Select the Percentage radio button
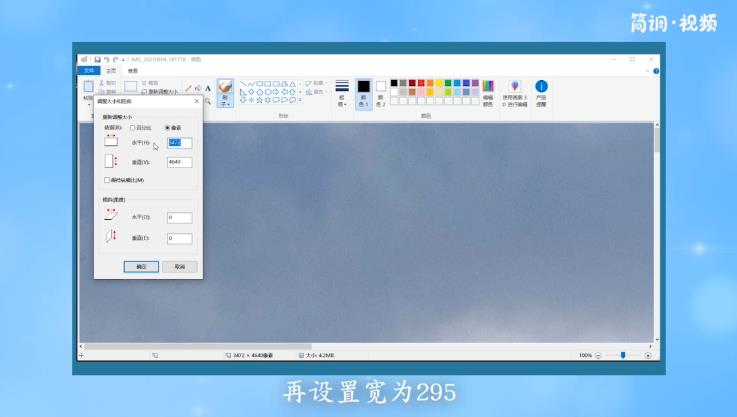Viewport: 737px width, 417px height. click(133, 128)
